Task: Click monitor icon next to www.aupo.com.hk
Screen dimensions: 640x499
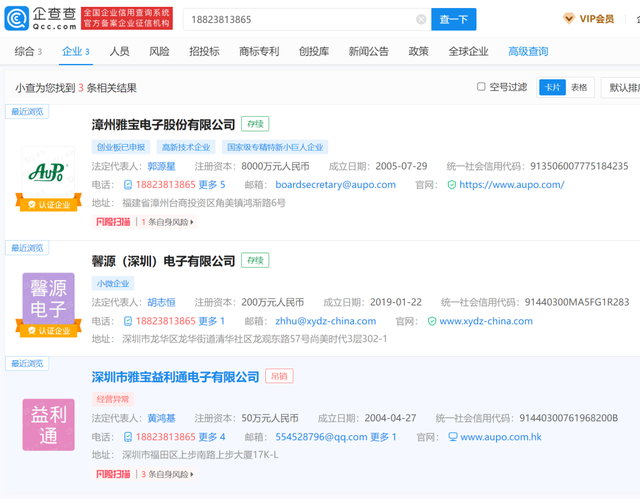Action: (x=453, y=437)
